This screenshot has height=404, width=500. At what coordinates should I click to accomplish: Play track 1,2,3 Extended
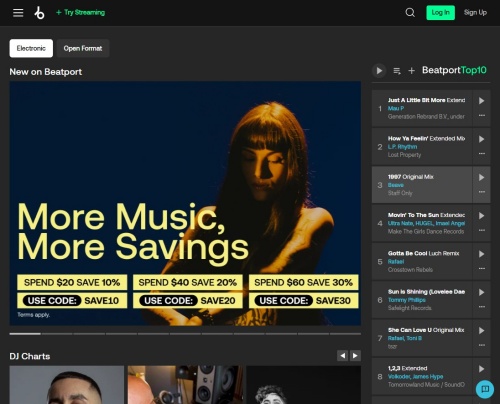[x=481, y=369]
